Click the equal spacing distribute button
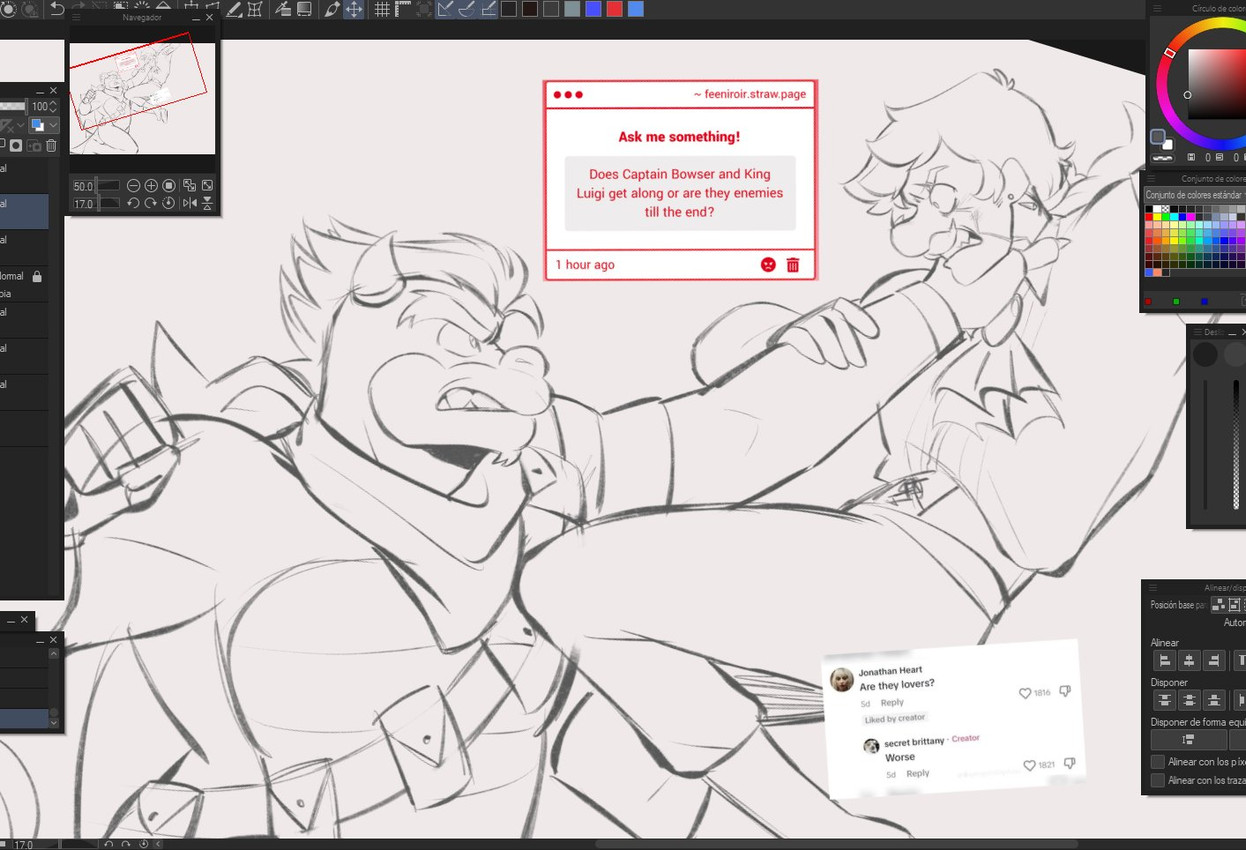Image resolution: width=1246 pixels, height=850 pixels. pyautogui.click(x=1189, y=739)
